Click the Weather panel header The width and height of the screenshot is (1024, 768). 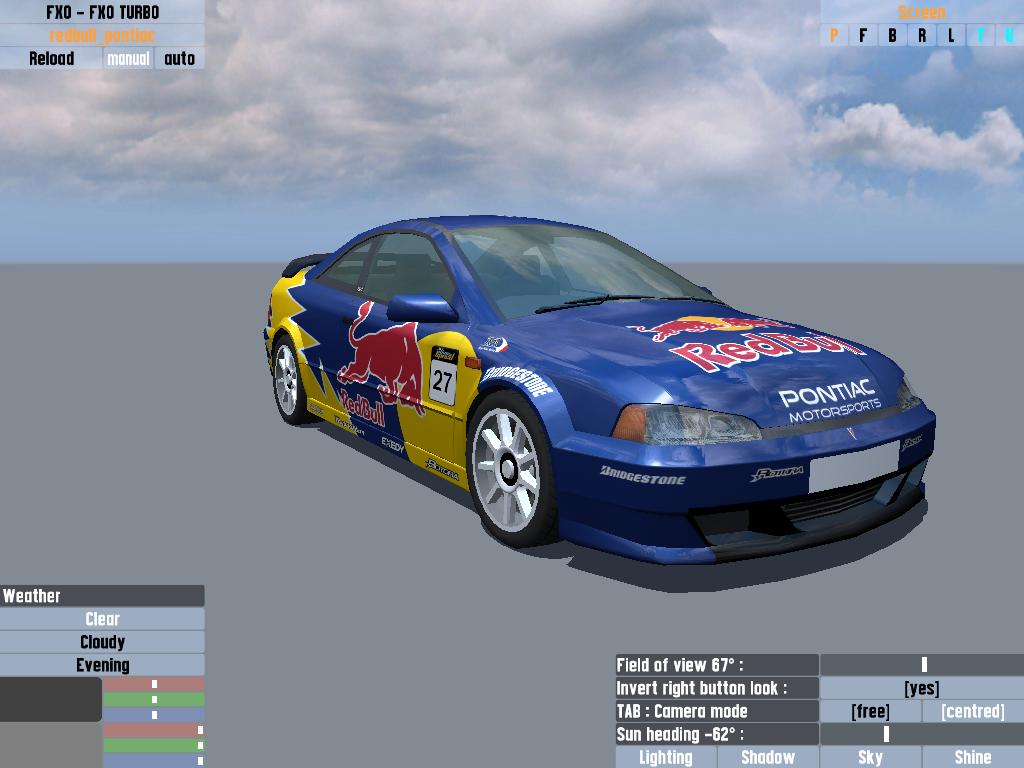tap(102, 596)
